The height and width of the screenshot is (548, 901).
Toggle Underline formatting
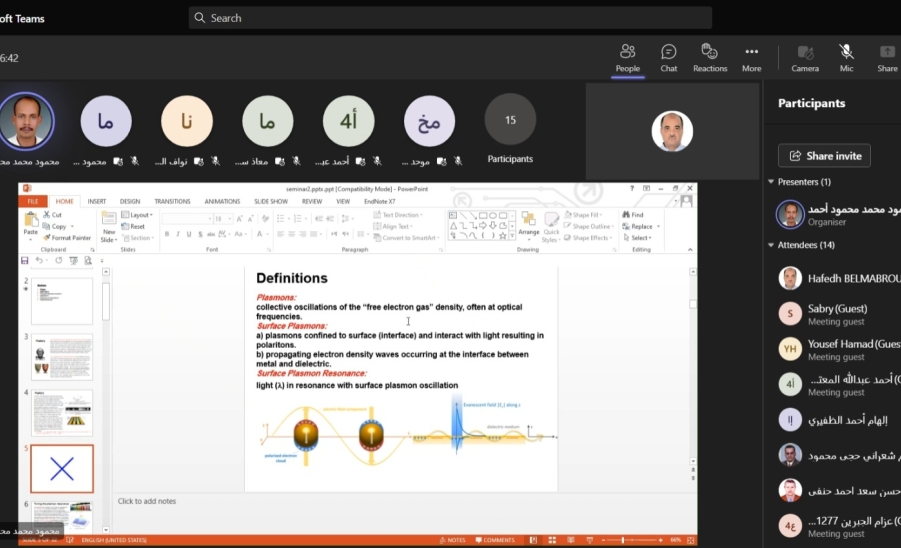[x=188, y=234]
